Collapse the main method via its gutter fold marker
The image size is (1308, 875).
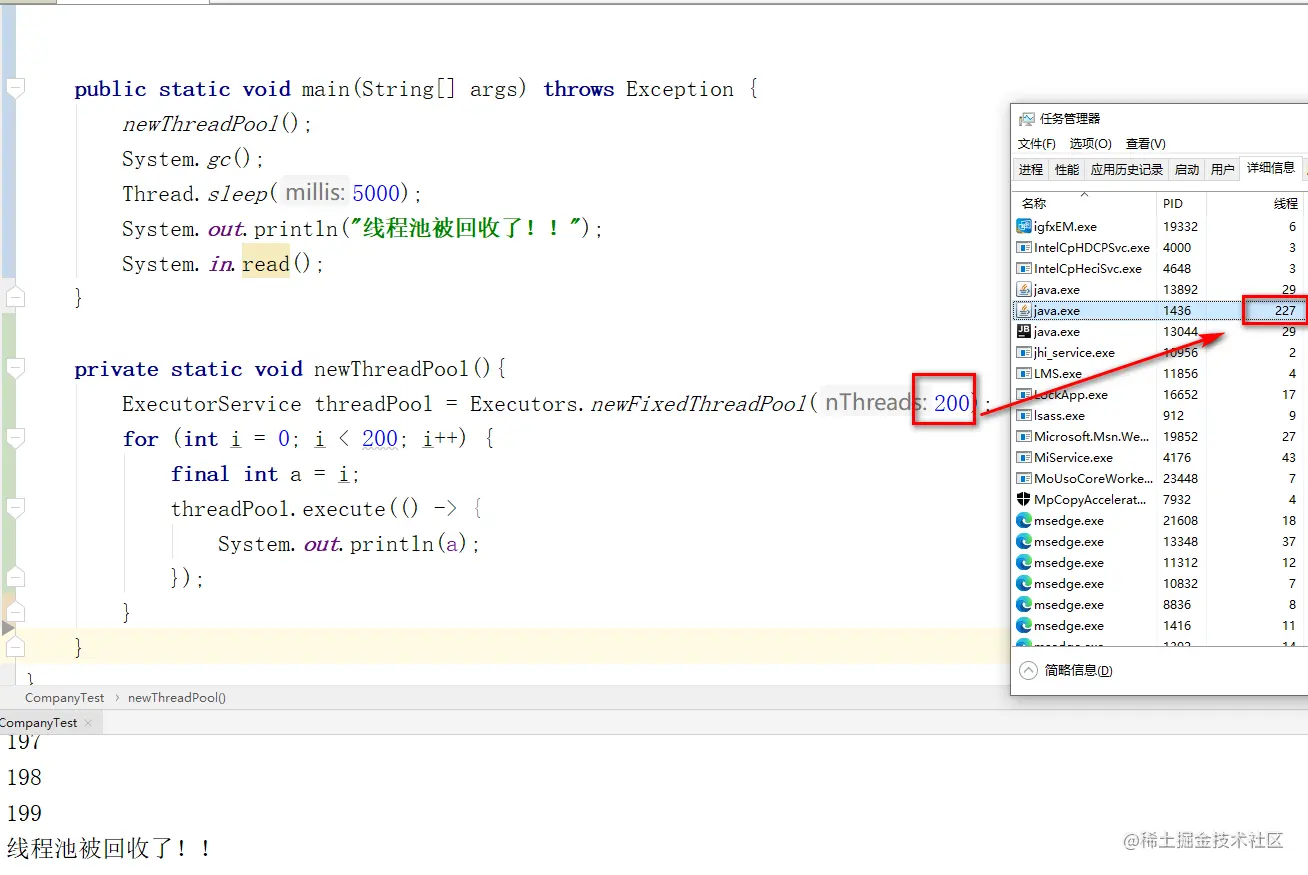[x=15, y=88]
